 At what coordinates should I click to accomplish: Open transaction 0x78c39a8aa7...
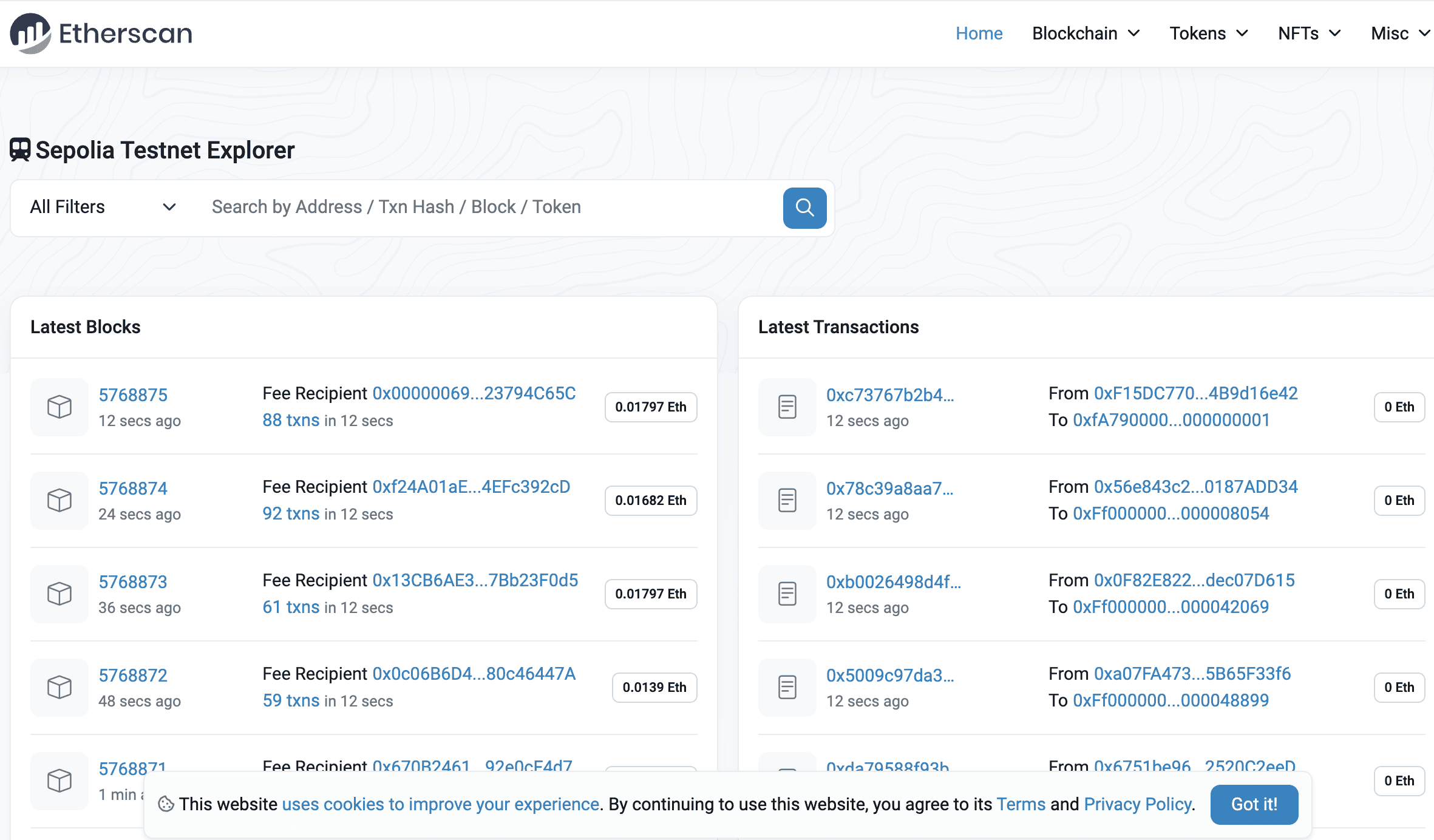(890, 489)
